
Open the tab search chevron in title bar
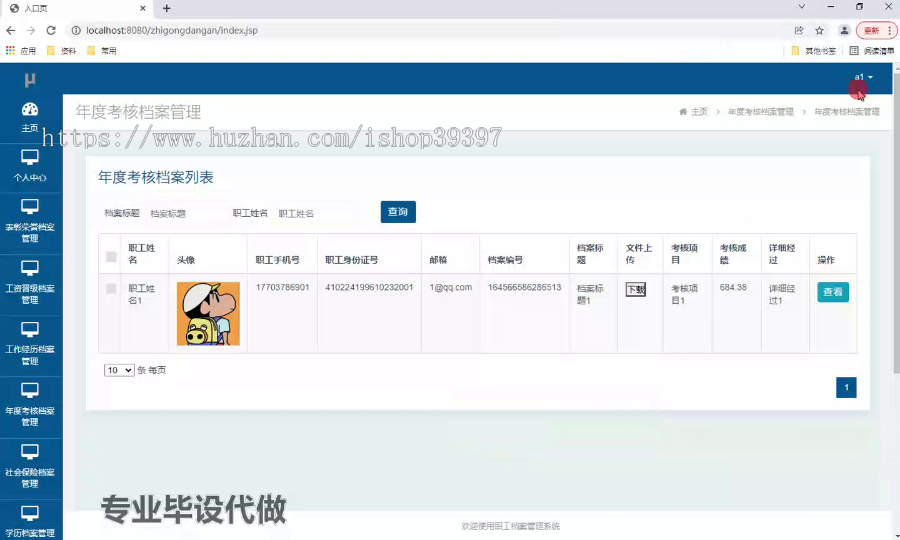click(801, 7)
